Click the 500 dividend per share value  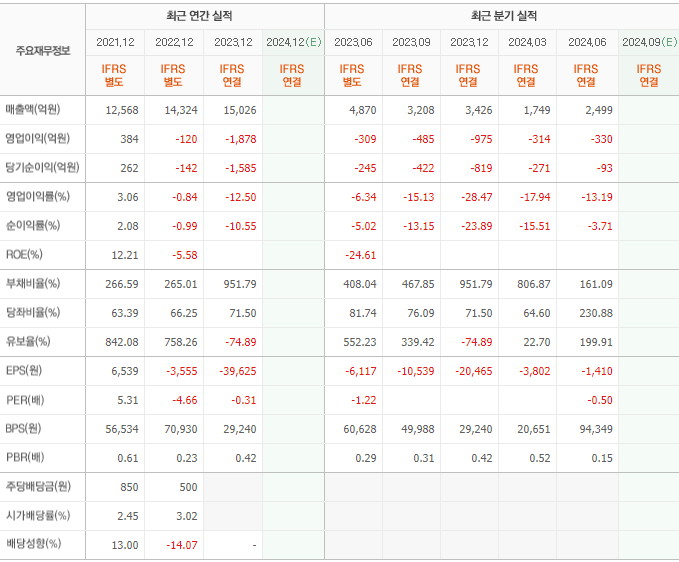(x=188, y=488)
